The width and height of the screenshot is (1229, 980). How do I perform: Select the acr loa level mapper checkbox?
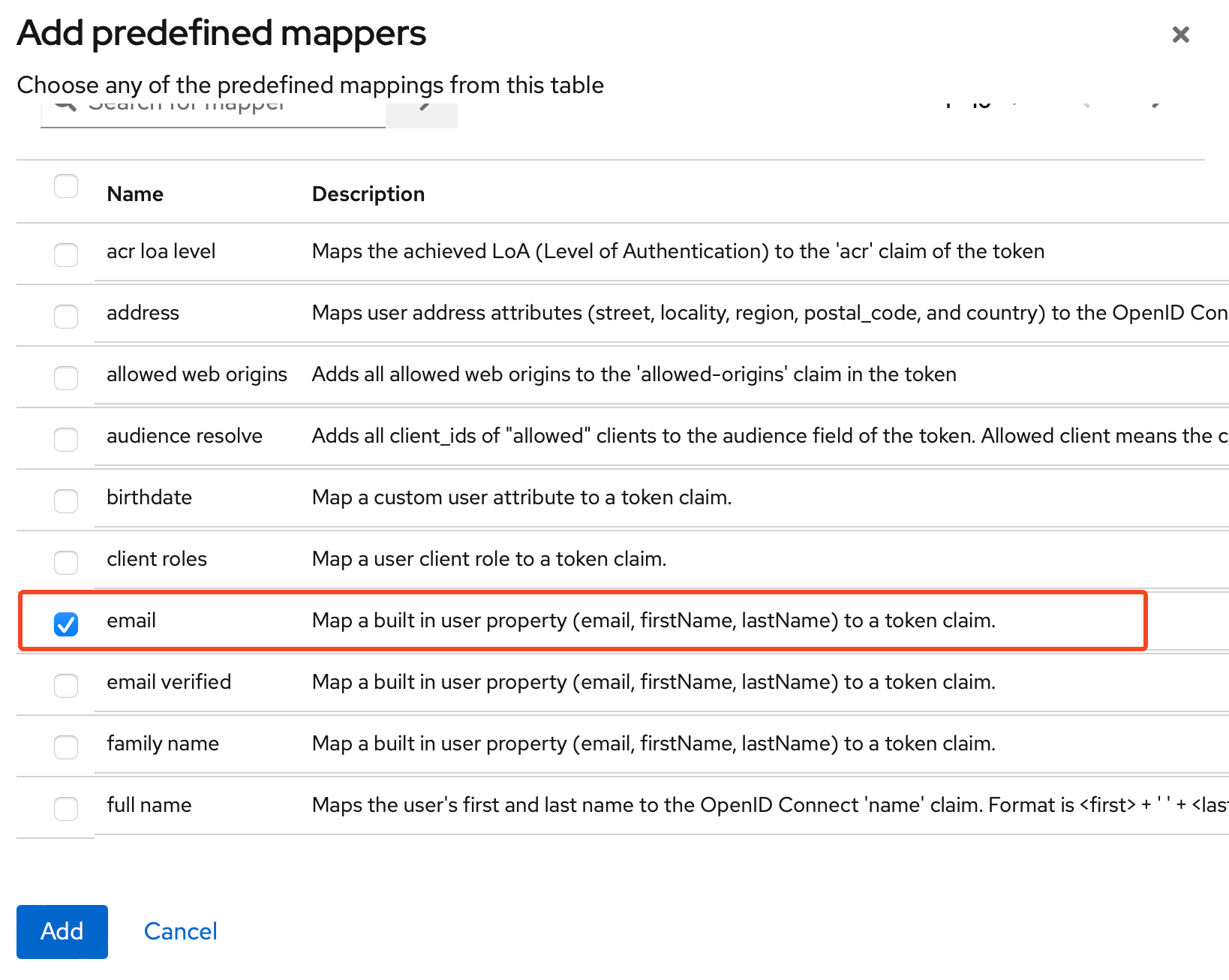(x=66, y=254)
